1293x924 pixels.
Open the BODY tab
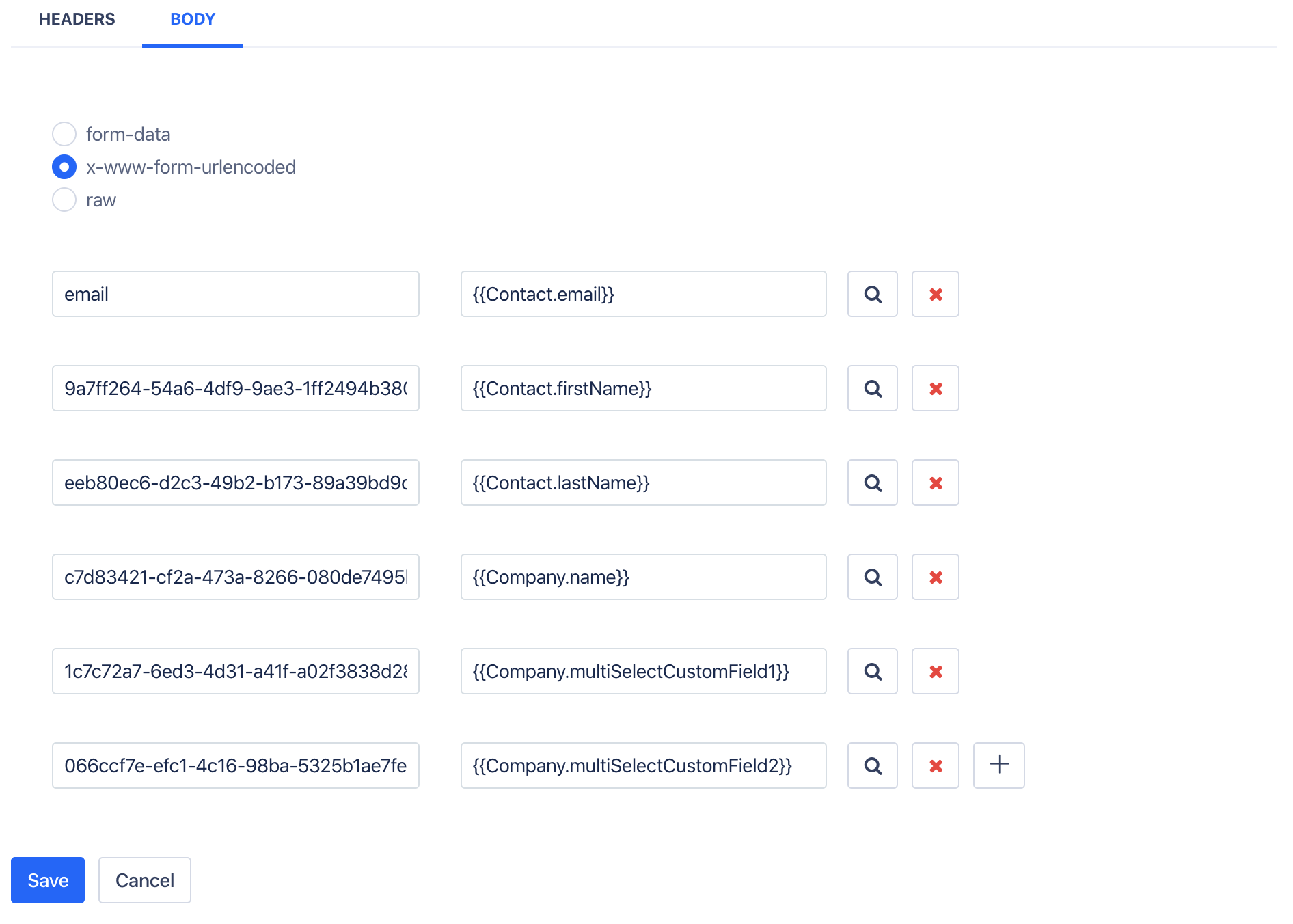click(193, 19)
